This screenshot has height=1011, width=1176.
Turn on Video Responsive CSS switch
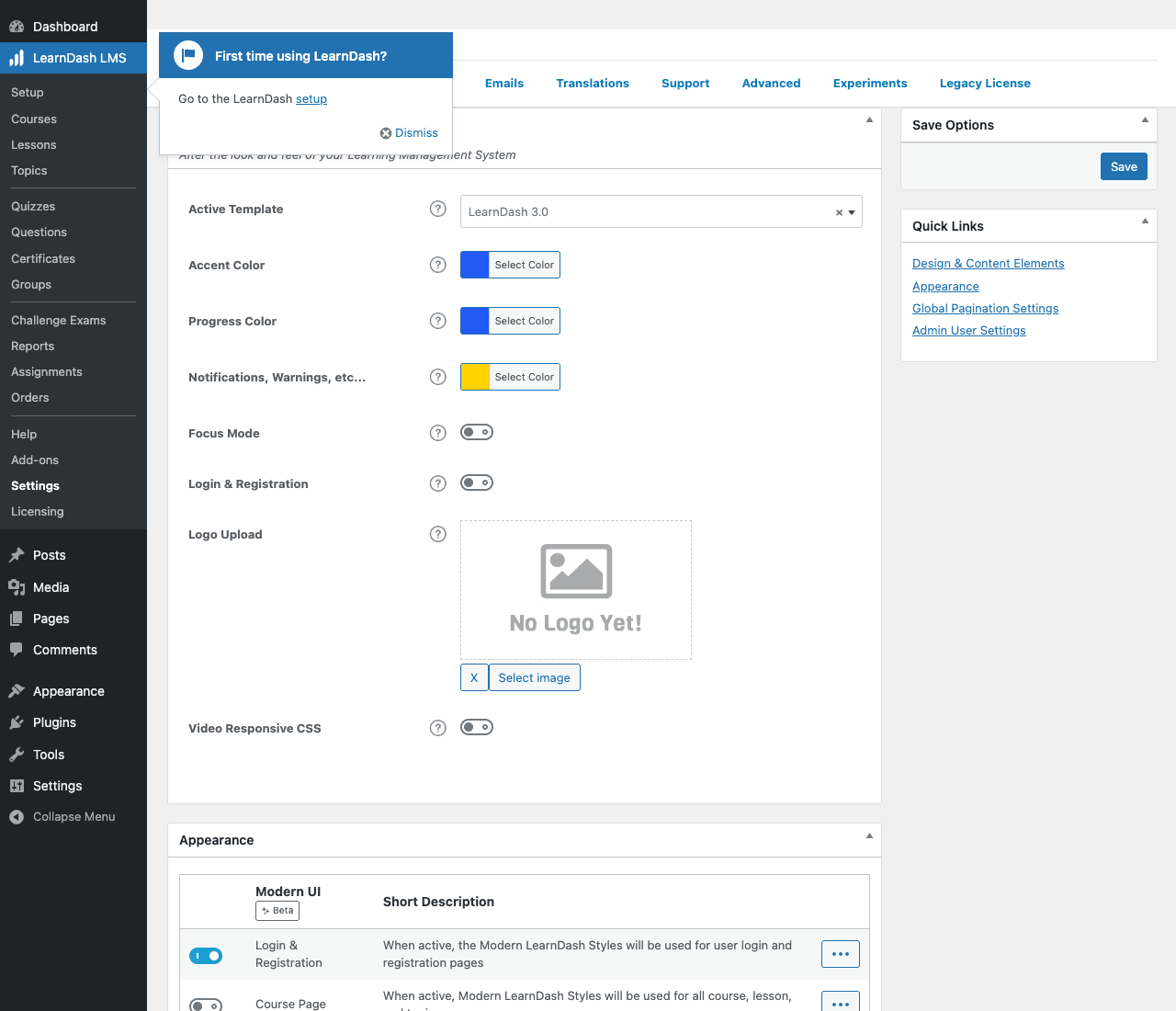[x=477, y=727]
